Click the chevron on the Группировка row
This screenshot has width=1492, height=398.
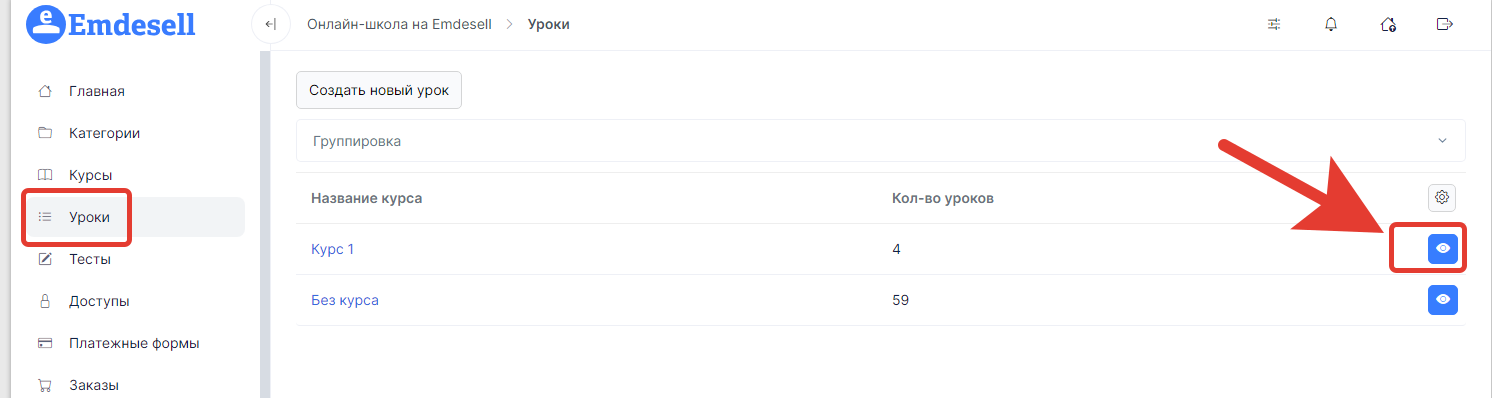click(x=1442, y=141)
